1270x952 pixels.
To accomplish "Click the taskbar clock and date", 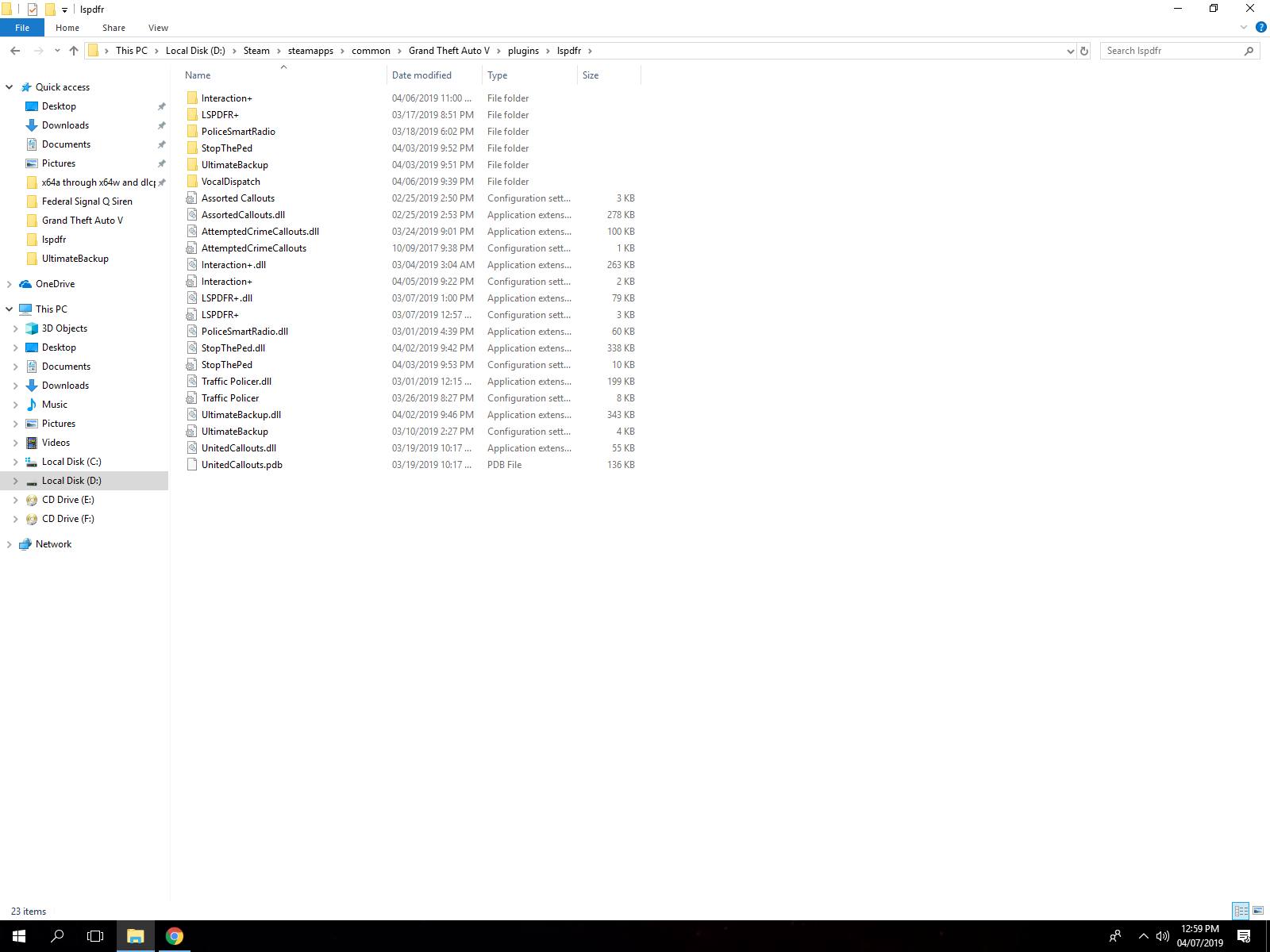I will click(x=1199, y=936).
